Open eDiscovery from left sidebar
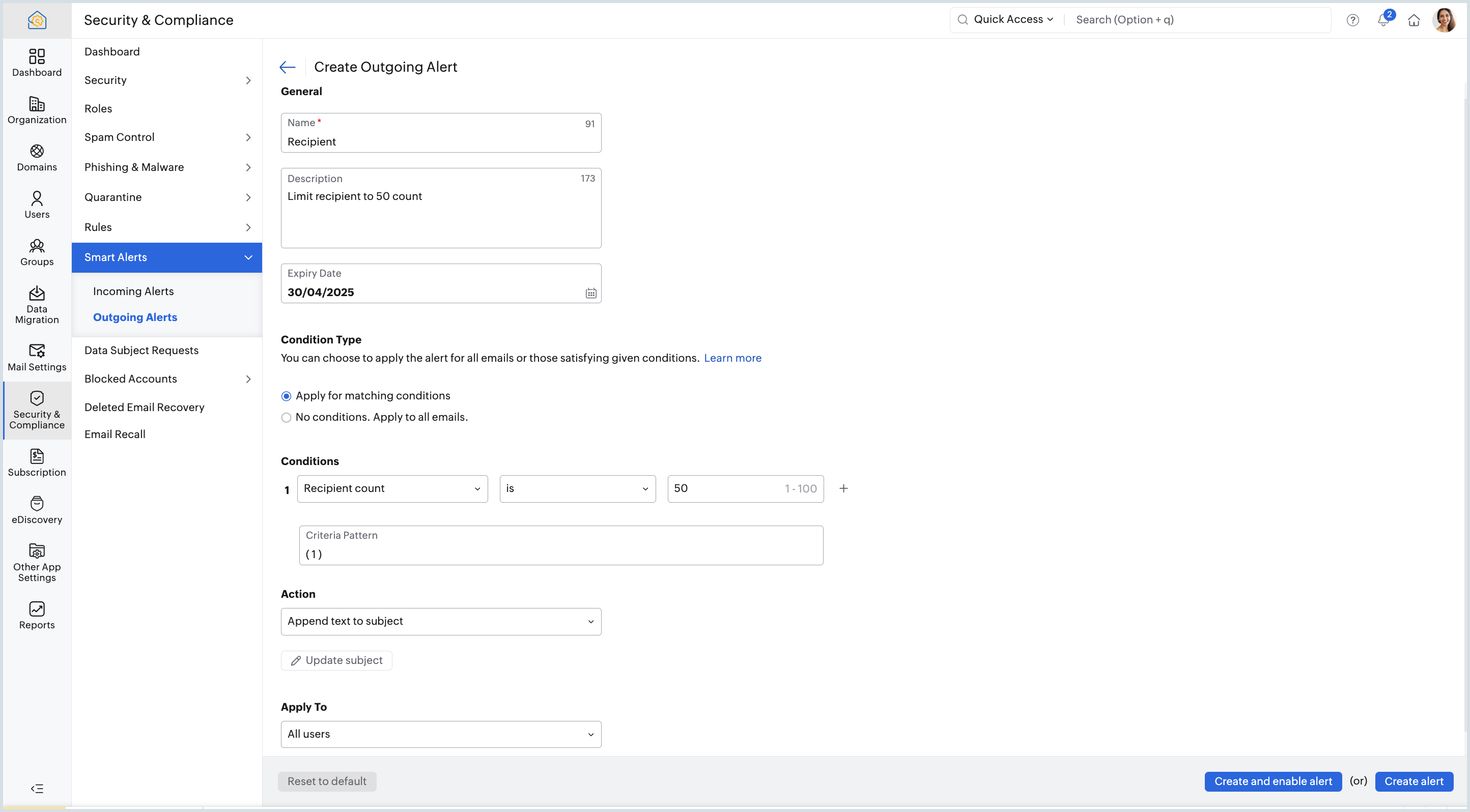Screen dimensions: 1470x812 click(37, 510)
